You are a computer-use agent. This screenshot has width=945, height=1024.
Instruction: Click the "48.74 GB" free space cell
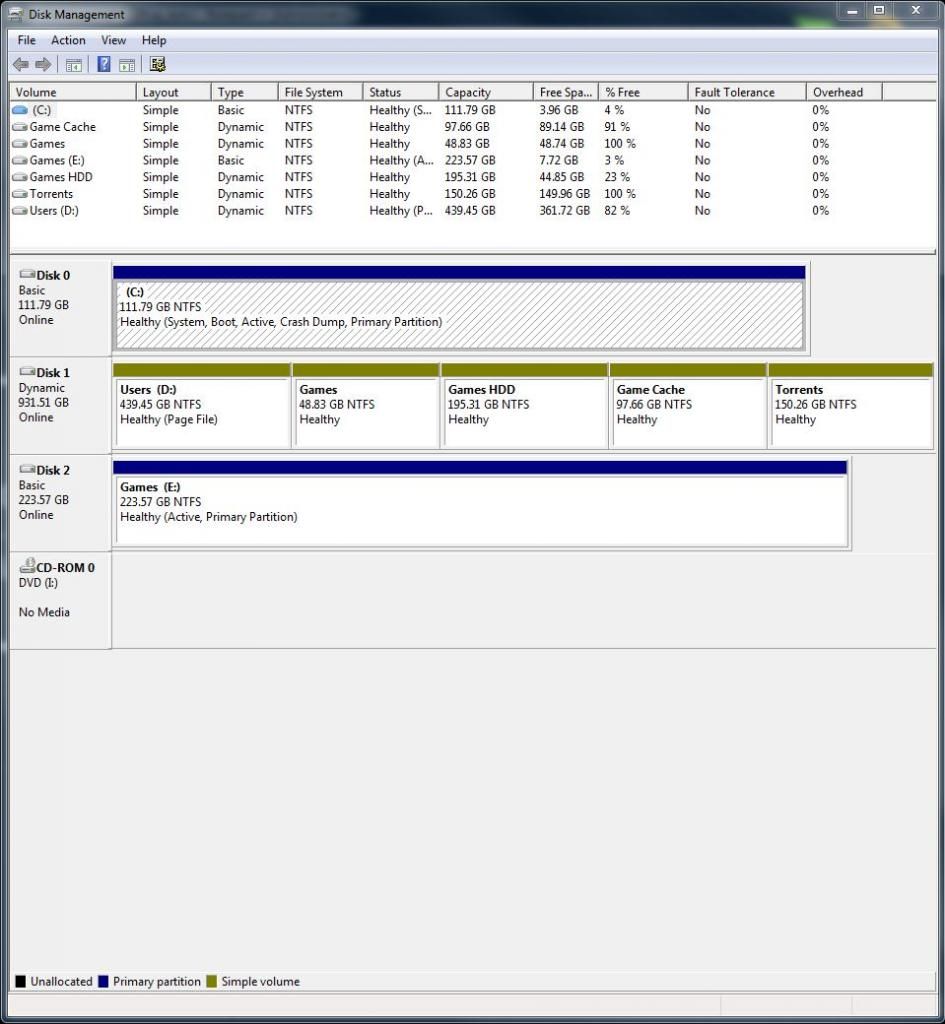(x=562, y=144)
